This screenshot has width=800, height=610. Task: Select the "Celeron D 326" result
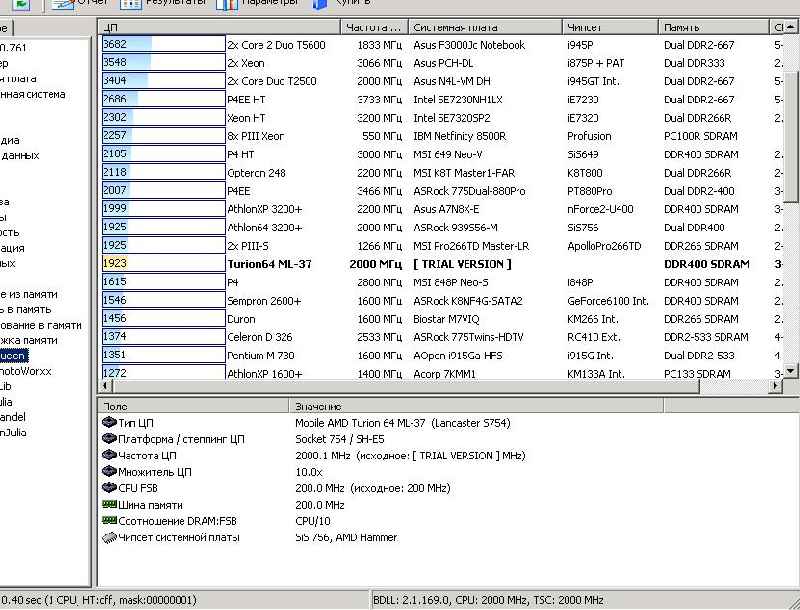pos(260,337)
